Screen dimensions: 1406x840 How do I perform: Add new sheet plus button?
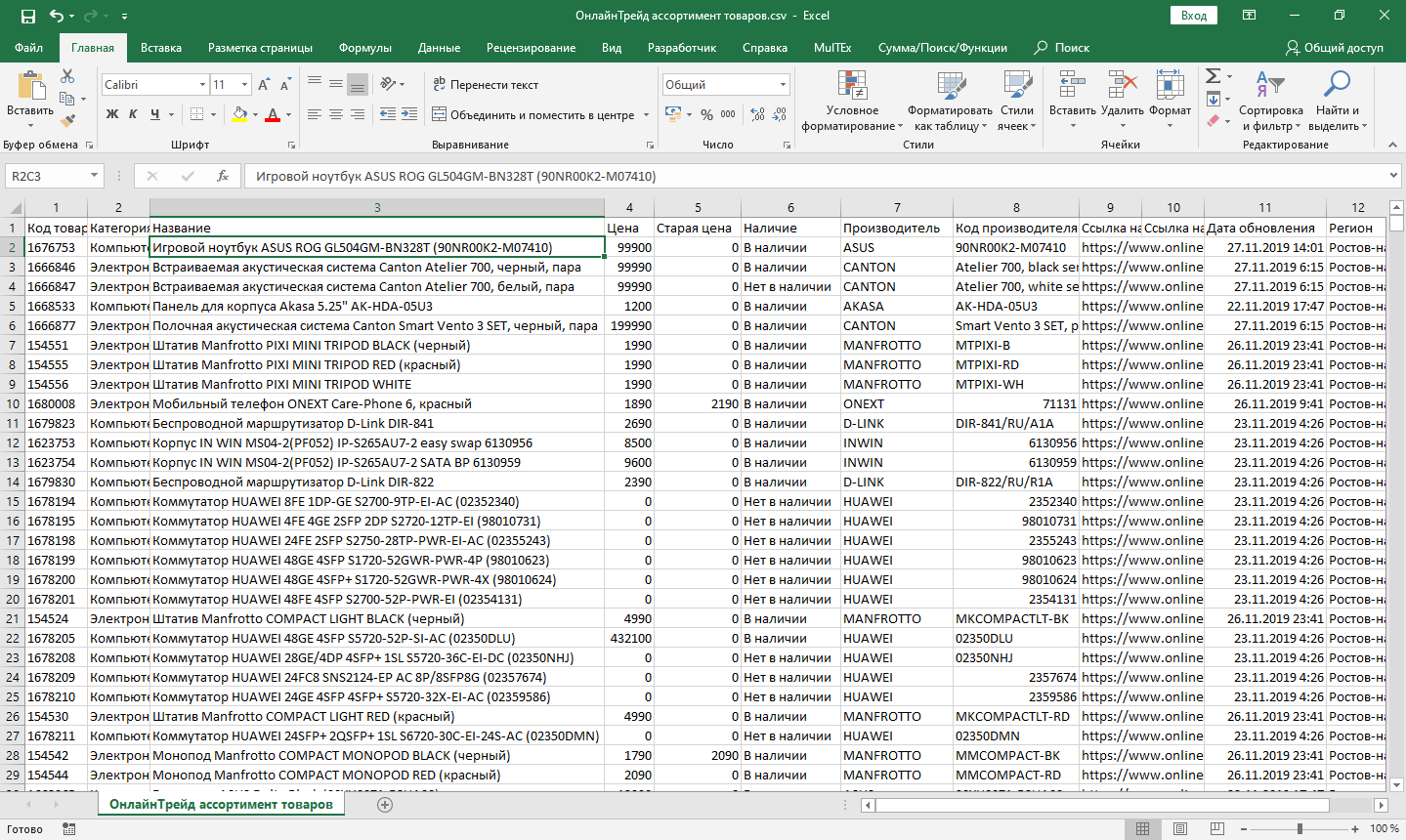tap(385, 805)
